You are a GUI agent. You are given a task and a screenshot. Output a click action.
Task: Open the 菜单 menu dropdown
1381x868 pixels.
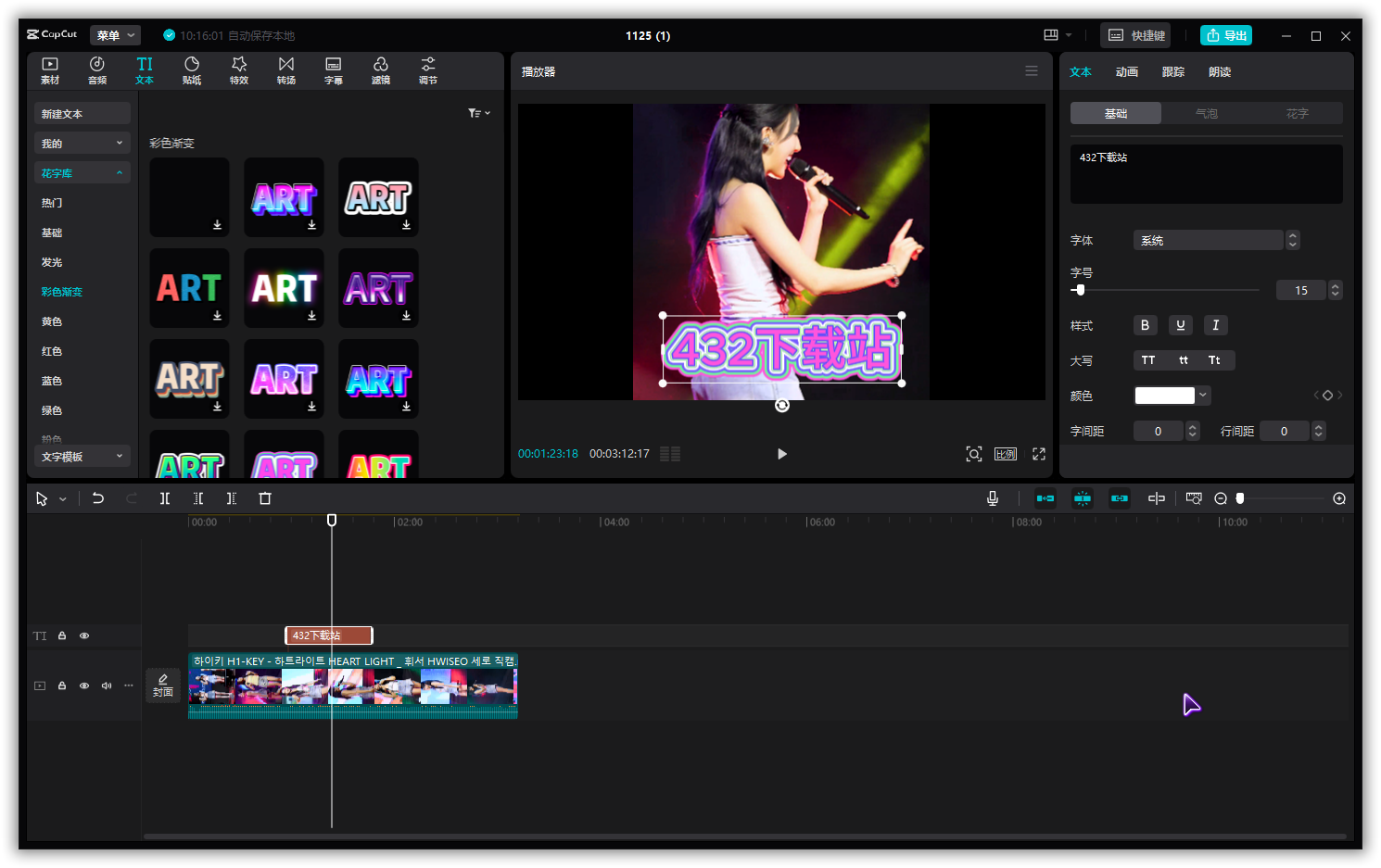point(115,35)
